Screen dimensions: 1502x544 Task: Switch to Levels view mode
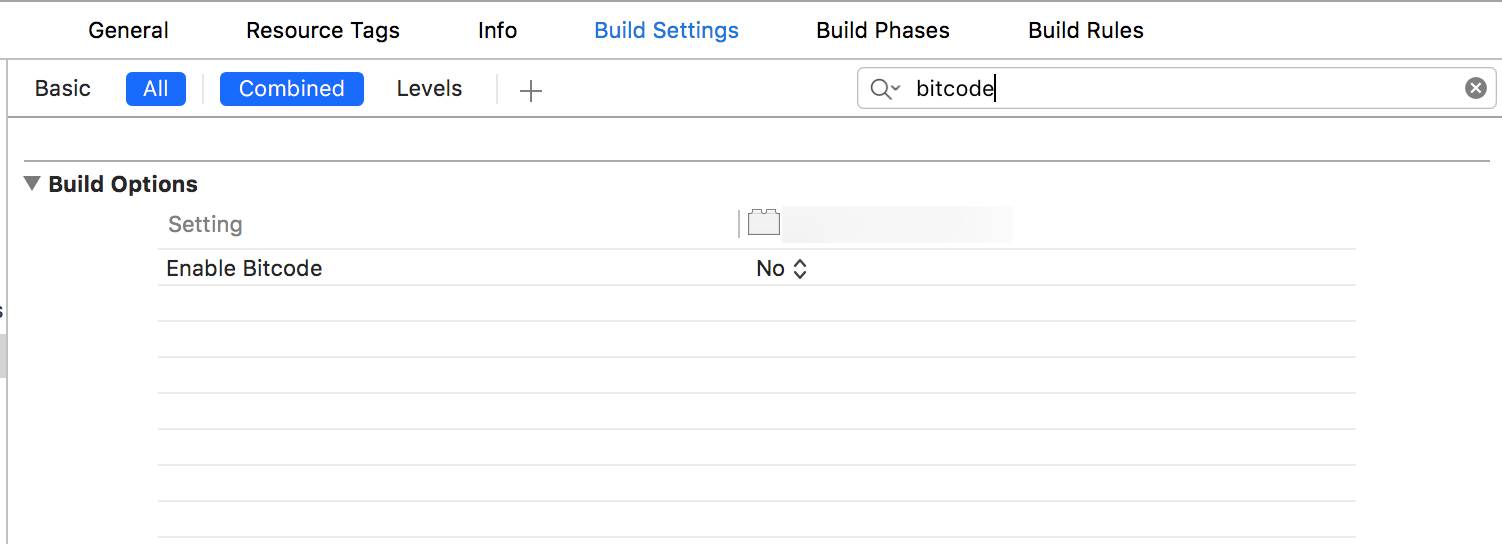[x=429, y=89]
